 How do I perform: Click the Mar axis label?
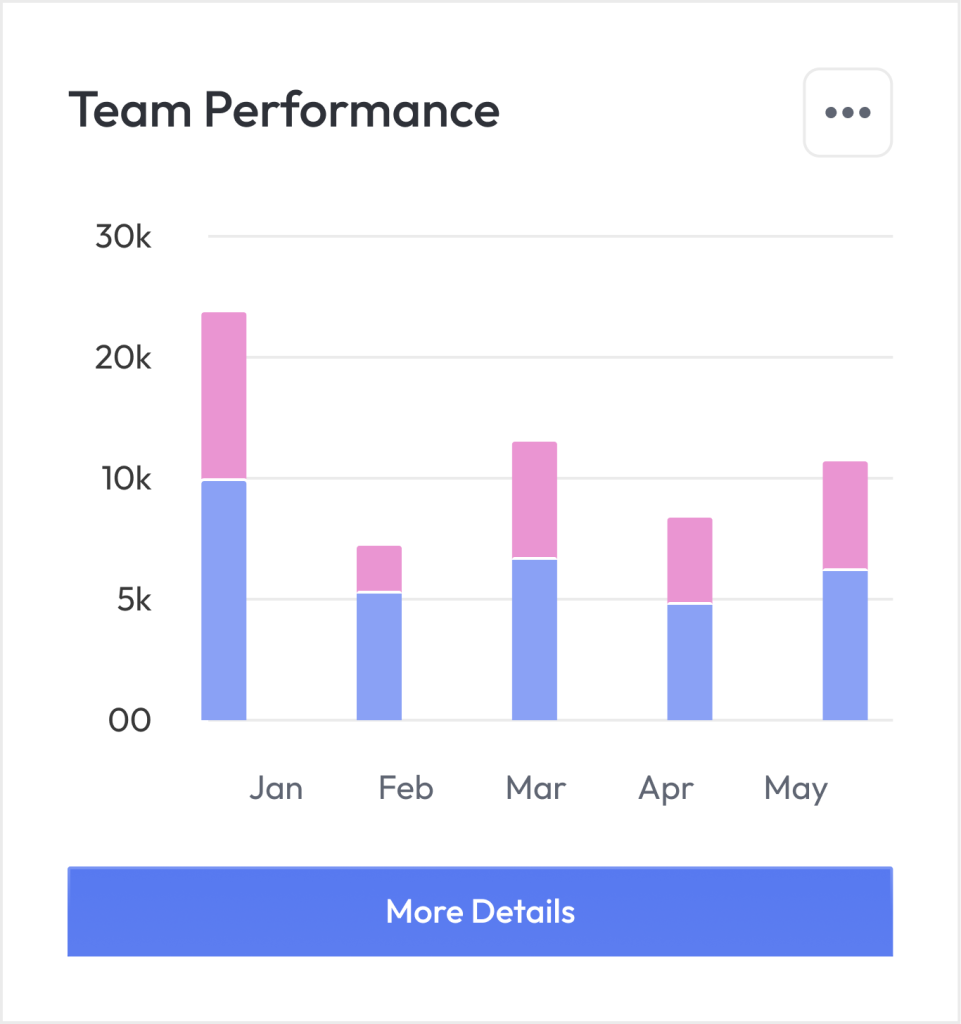(x=536, y=788)
